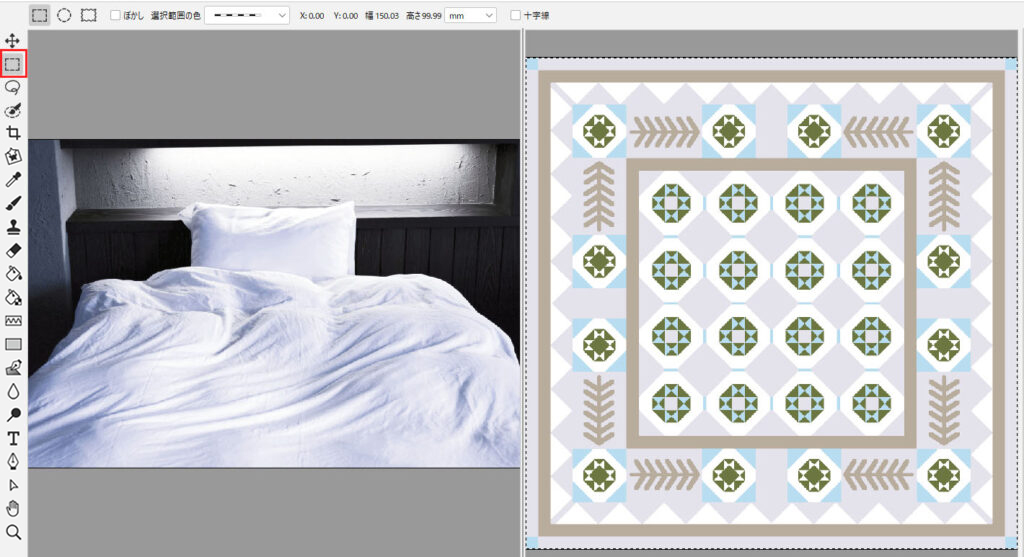The height and width of the screenshot is (557, 1024).
Task: Select the Eraser tool
Action: click(x=12, y=250)
